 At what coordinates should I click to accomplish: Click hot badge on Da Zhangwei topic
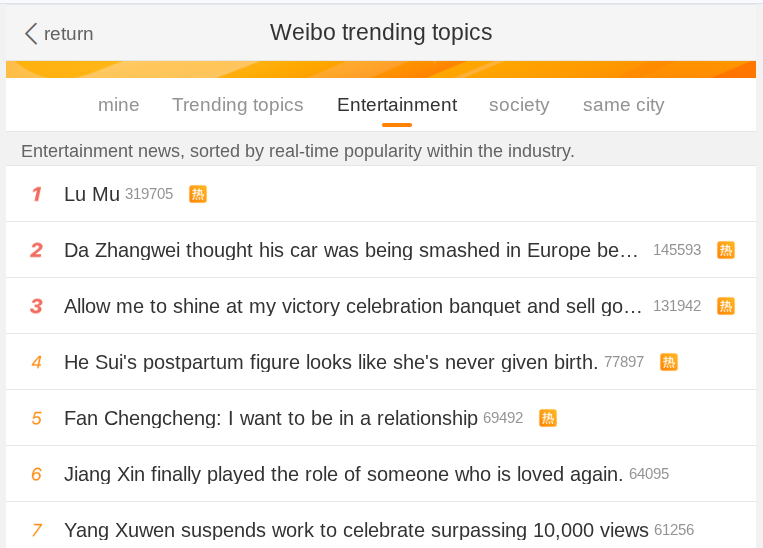tap(726, 250)
